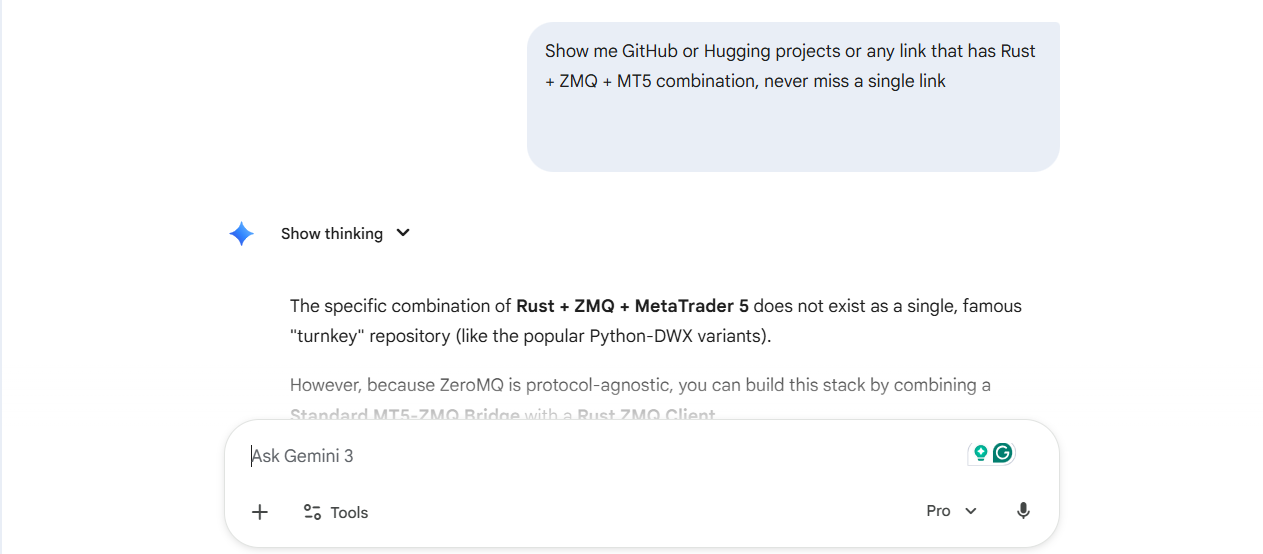Click the Tools sliders icon

pos(312,512)
